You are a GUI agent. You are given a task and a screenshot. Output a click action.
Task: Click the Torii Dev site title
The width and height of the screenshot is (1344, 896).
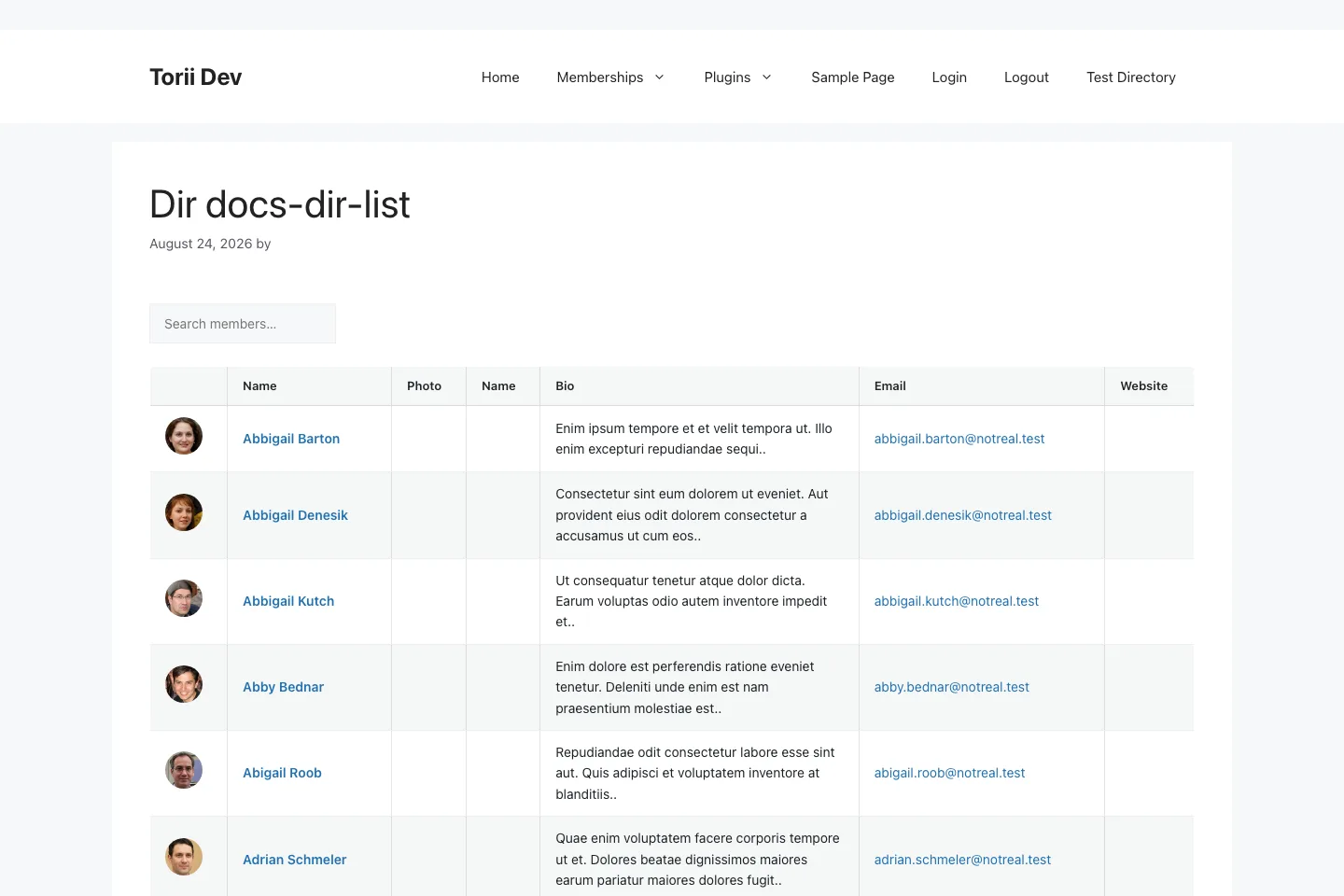(196, 77)
